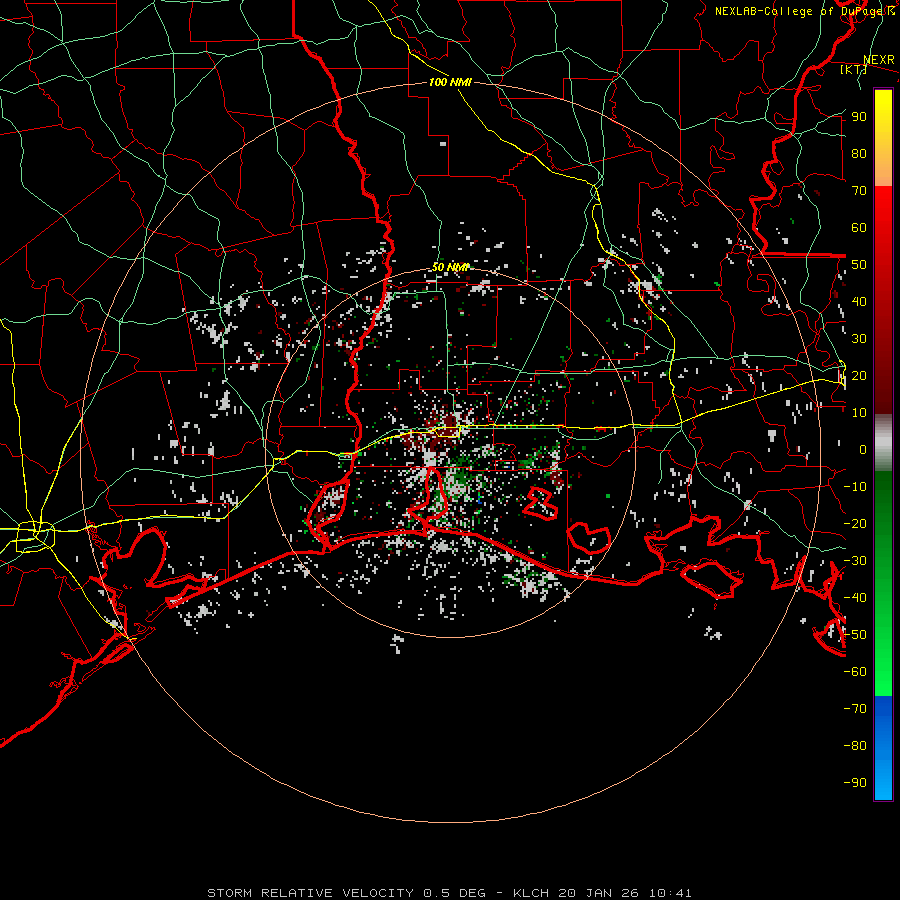Click the 40 value on the velocity scale

pos(859,301)
